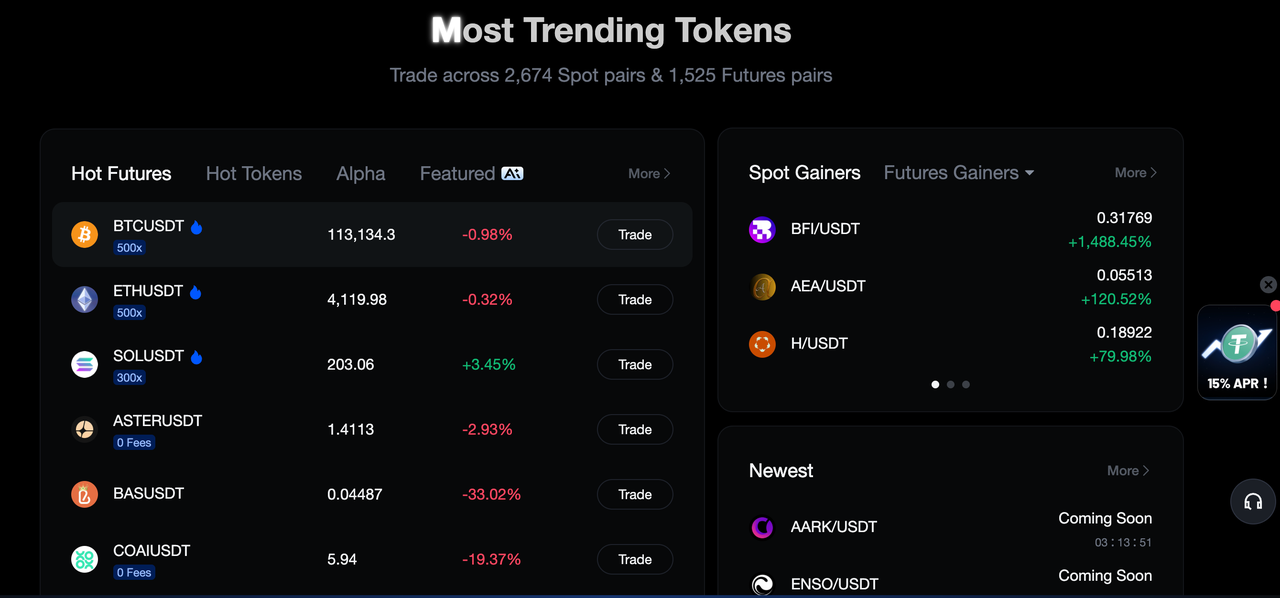
Task: Open the 15% APR promotion thumbnail
Action: pyautogui.click(x=1238, y=352)
